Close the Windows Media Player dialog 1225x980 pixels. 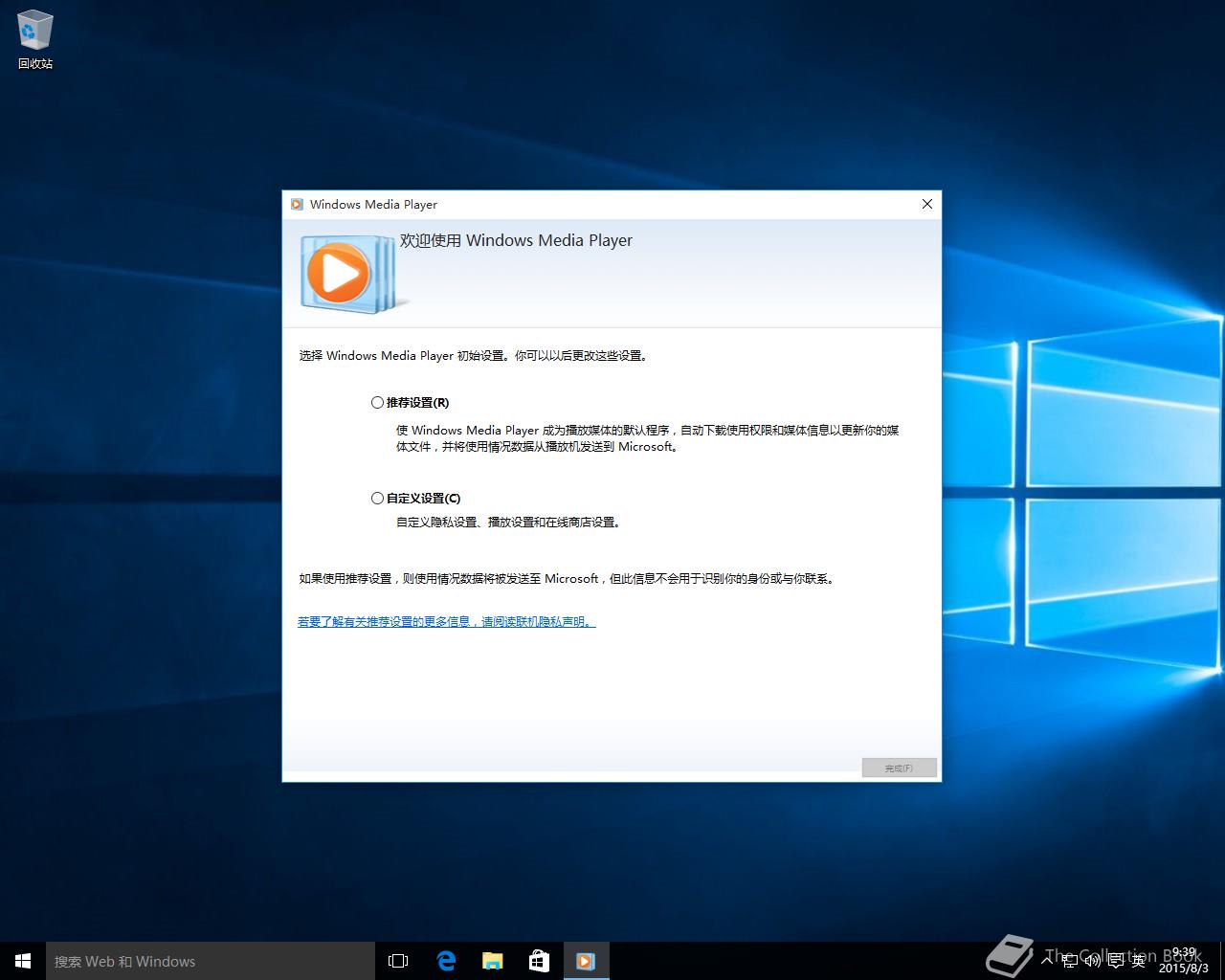coord(926,204)
